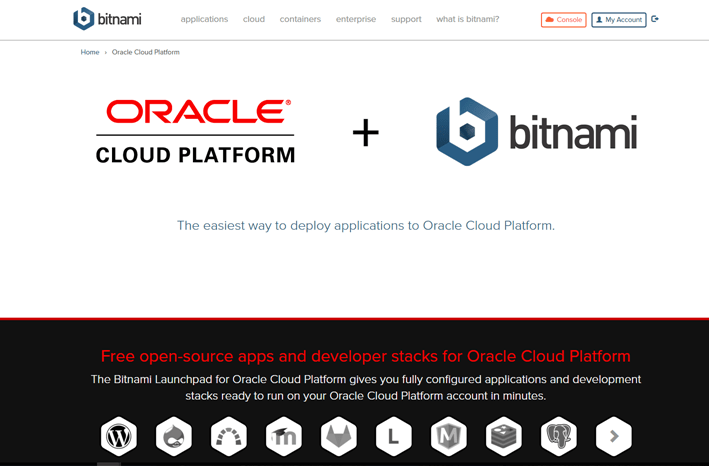Select the hexagon icon with letter L
The height and width of the screenshot is (466, 709).
coord(394,436)
